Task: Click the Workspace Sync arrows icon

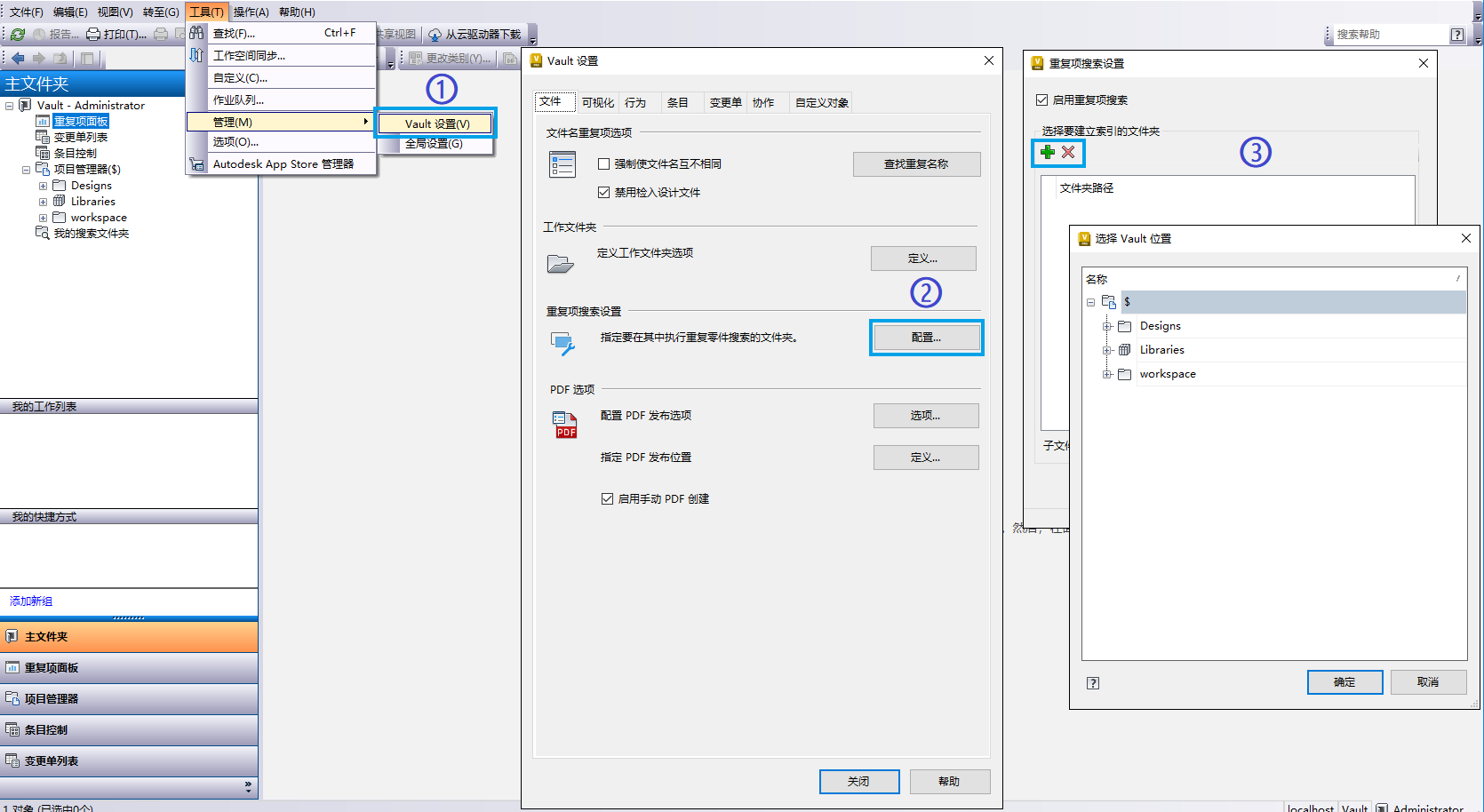Action: coord(196,55)
